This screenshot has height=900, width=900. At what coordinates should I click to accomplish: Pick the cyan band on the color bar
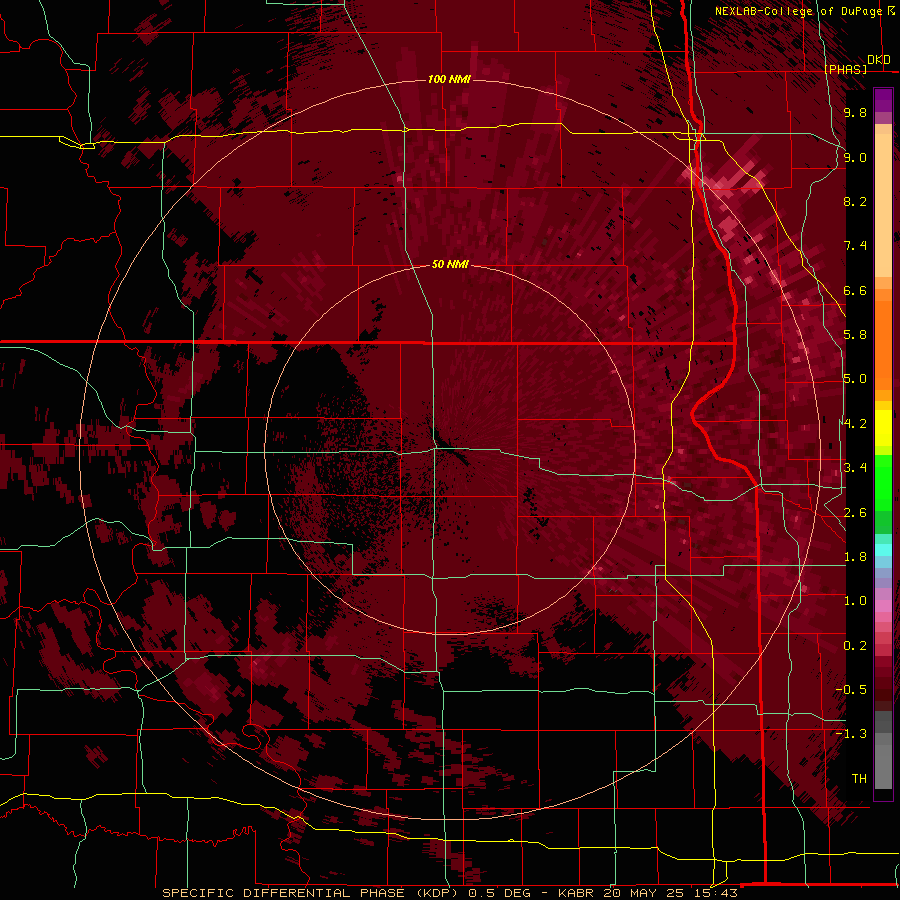click(883, 549)
